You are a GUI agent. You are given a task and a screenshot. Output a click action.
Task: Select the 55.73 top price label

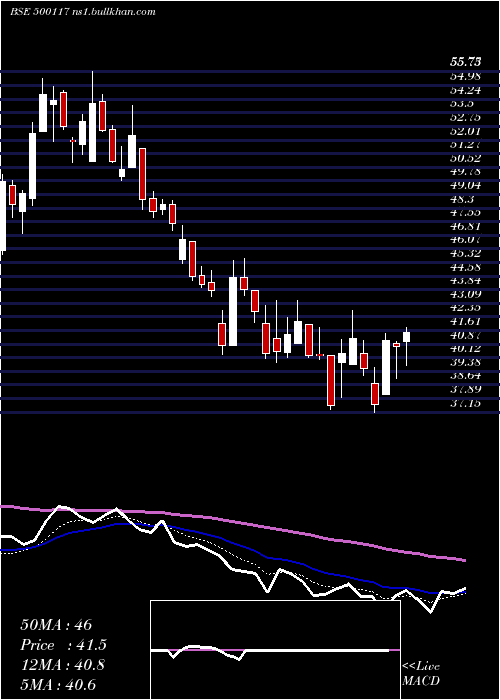click(465, 62)
